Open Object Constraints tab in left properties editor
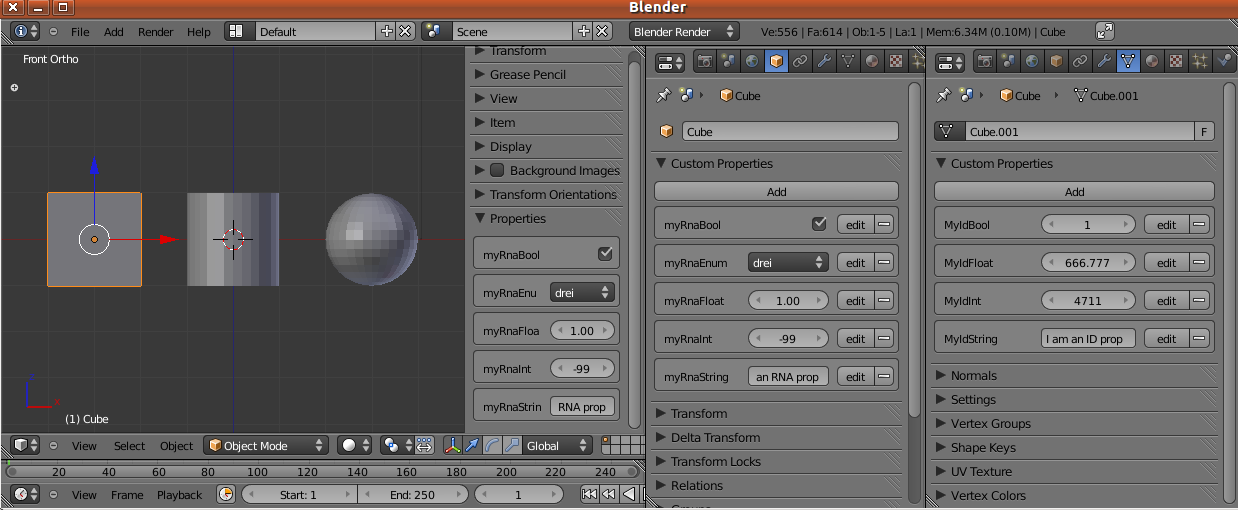Viewport: 1238px width, 510px height. point(800,62)
